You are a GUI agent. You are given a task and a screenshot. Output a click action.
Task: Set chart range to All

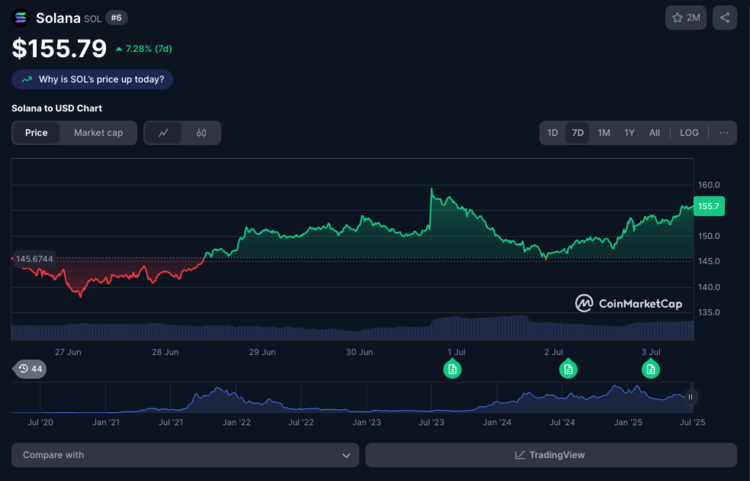click(x=654, y=133)
